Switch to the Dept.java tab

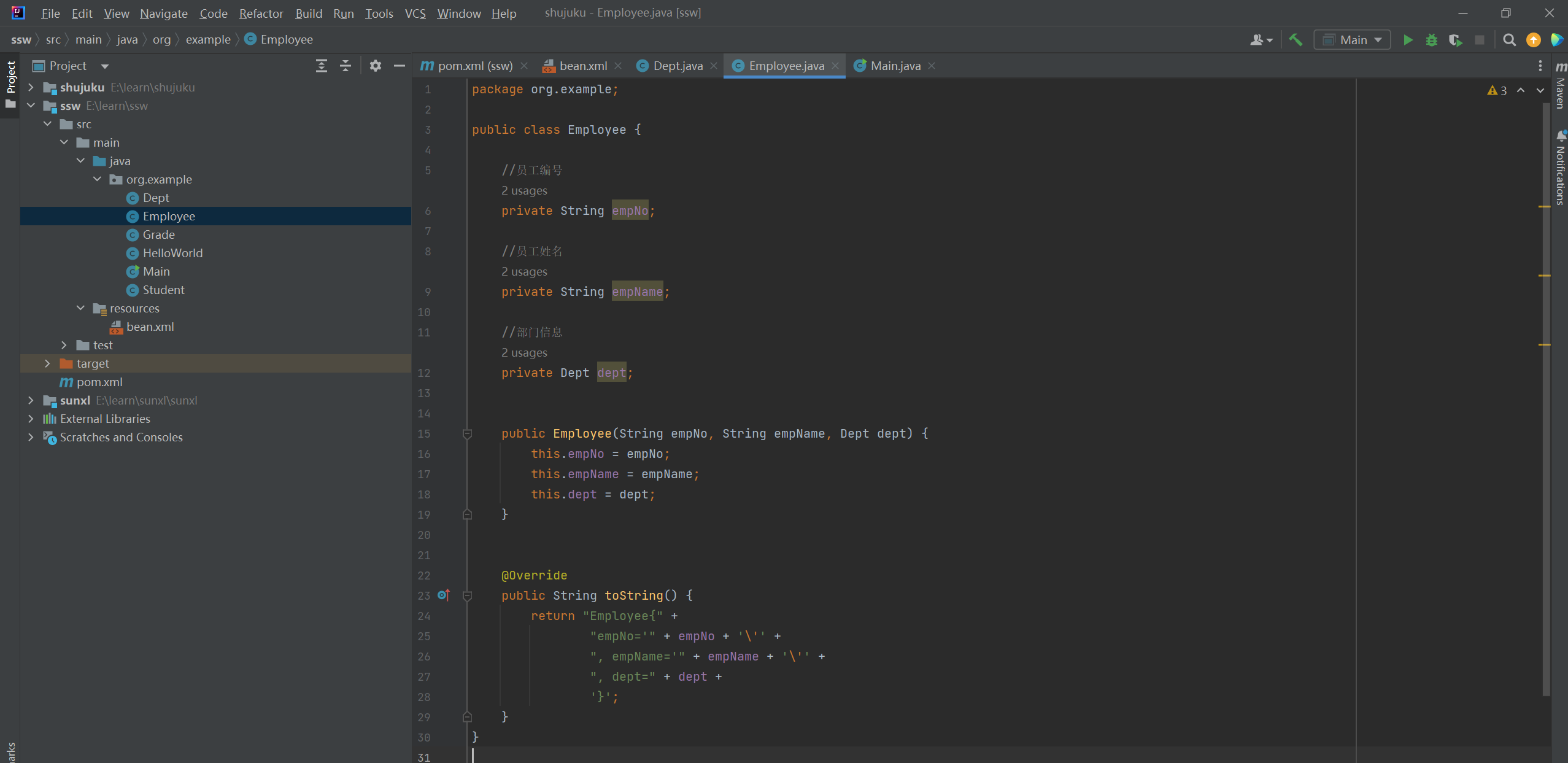(677, 66)
